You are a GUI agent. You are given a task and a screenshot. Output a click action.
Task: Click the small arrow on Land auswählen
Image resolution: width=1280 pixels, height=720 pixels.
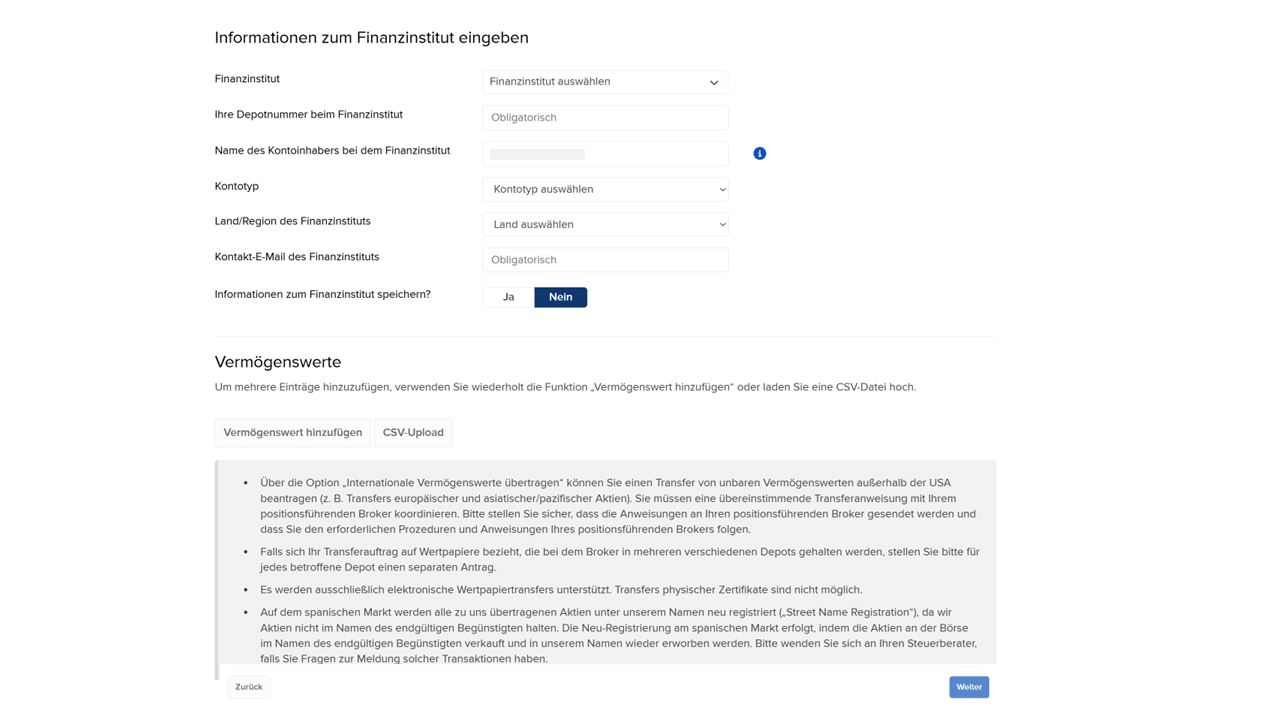[x=722, y=225]
